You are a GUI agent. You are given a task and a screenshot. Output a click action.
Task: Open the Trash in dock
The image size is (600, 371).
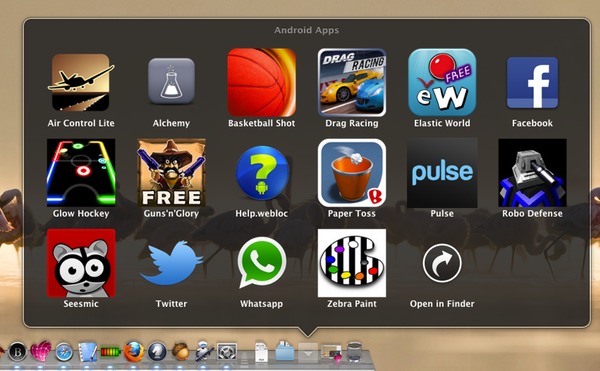click(354, 352)
